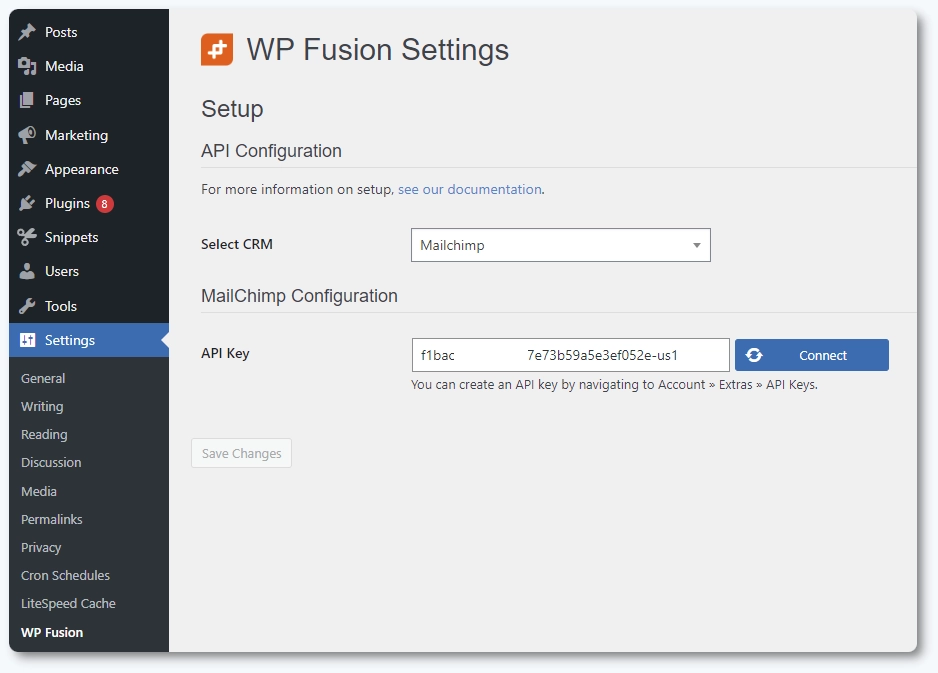The image size is (938, 673).
Task: Click the Posts pushpin icon
Action: point(28,32)
